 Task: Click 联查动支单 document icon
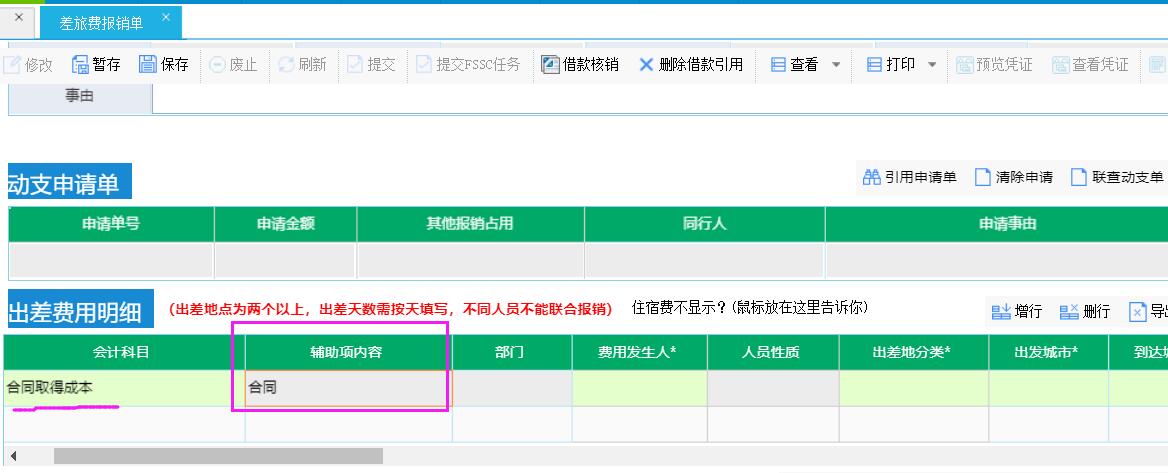1078,177
